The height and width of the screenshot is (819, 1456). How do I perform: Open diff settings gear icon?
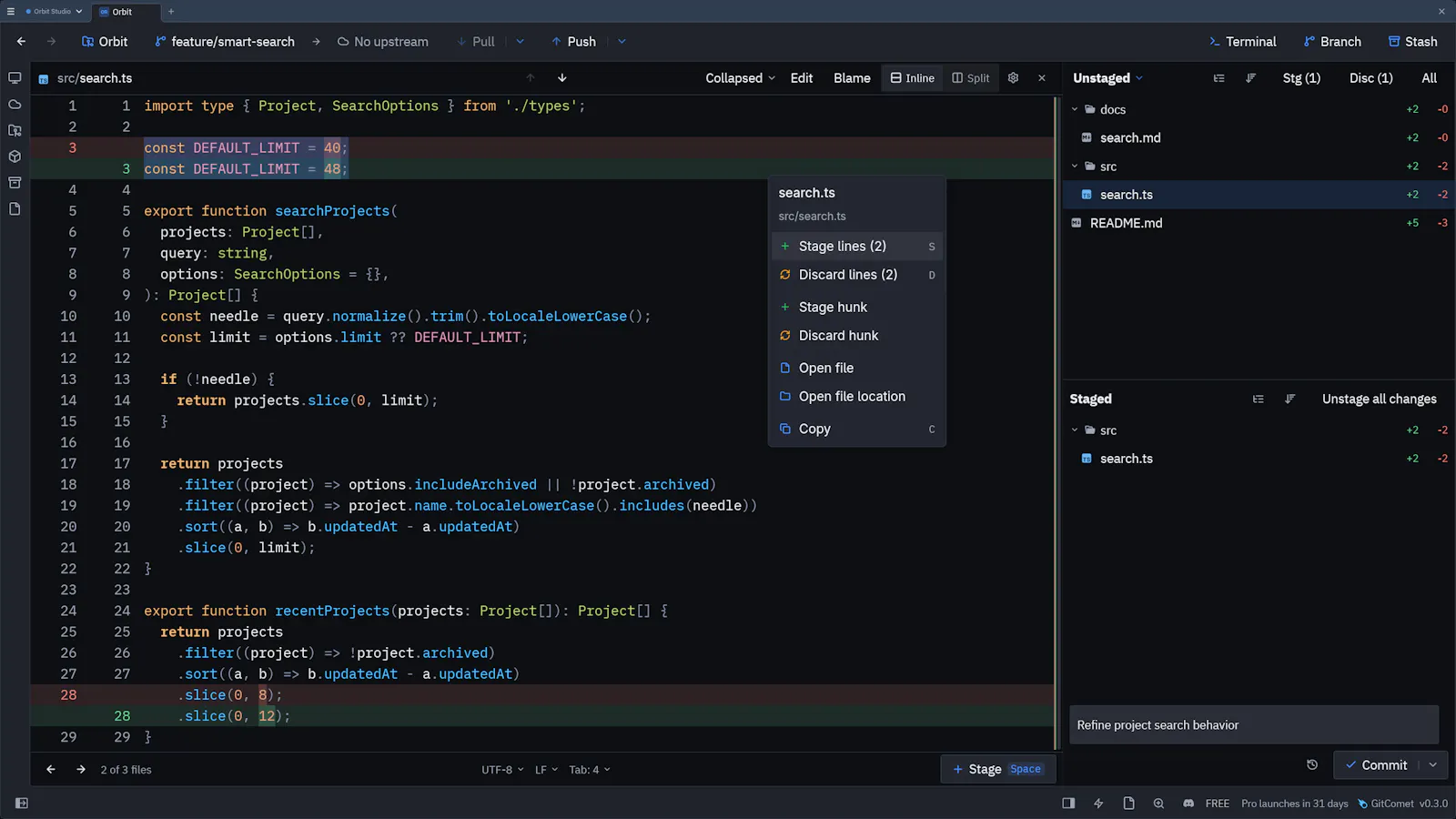coord(1013,78)
